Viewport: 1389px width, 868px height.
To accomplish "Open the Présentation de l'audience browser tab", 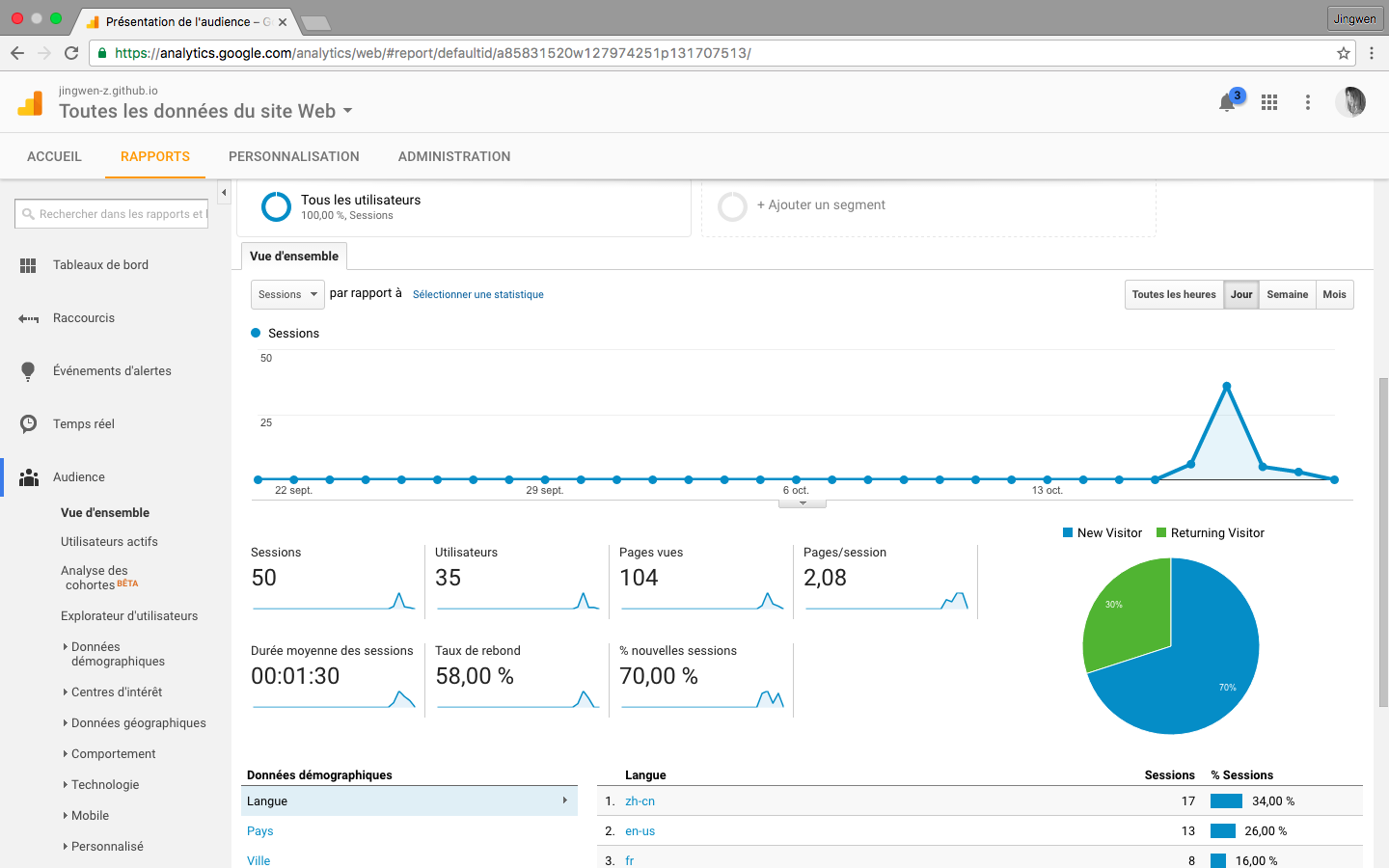I will [185, 21].
